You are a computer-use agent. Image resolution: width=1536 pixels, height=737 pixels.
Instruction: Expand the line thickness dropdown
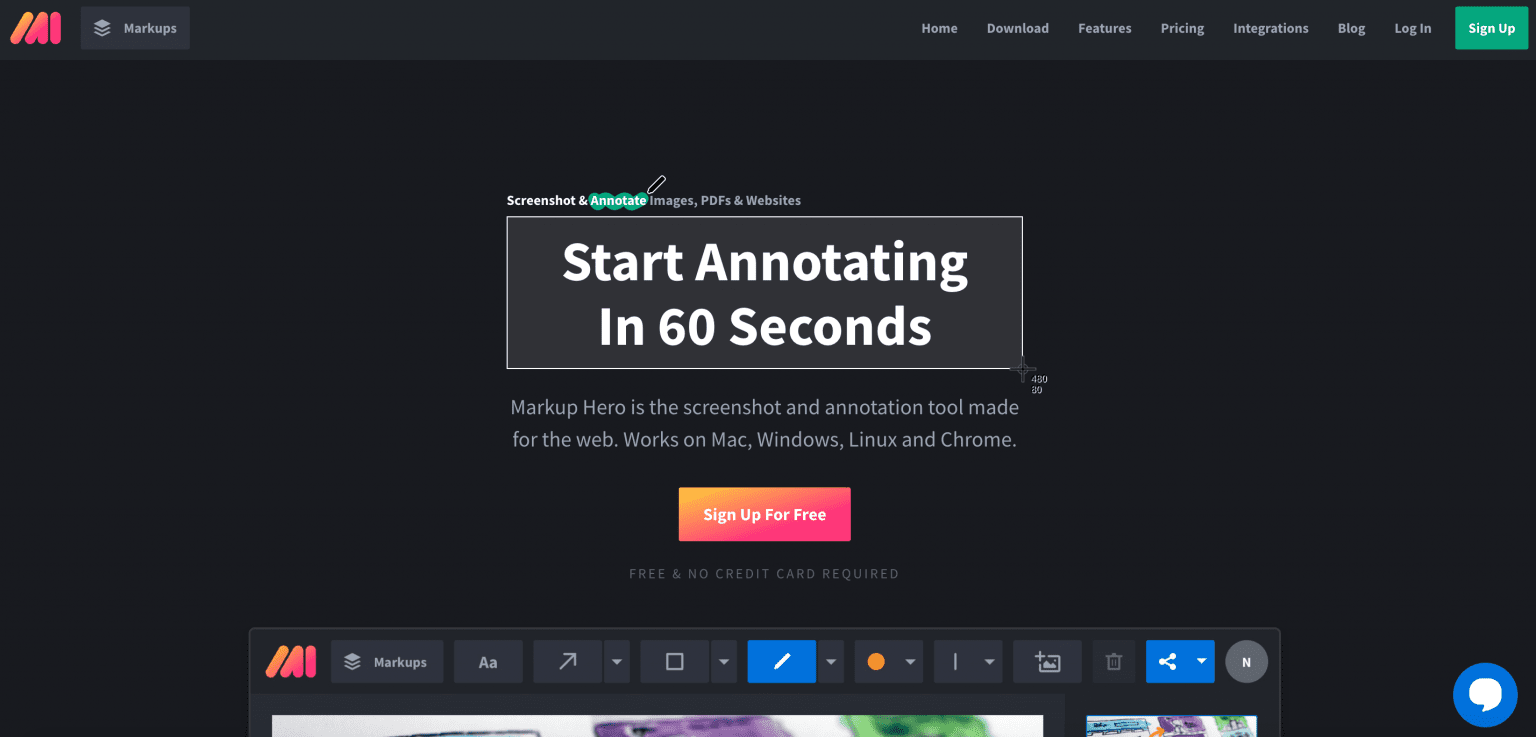click(989, 661)
